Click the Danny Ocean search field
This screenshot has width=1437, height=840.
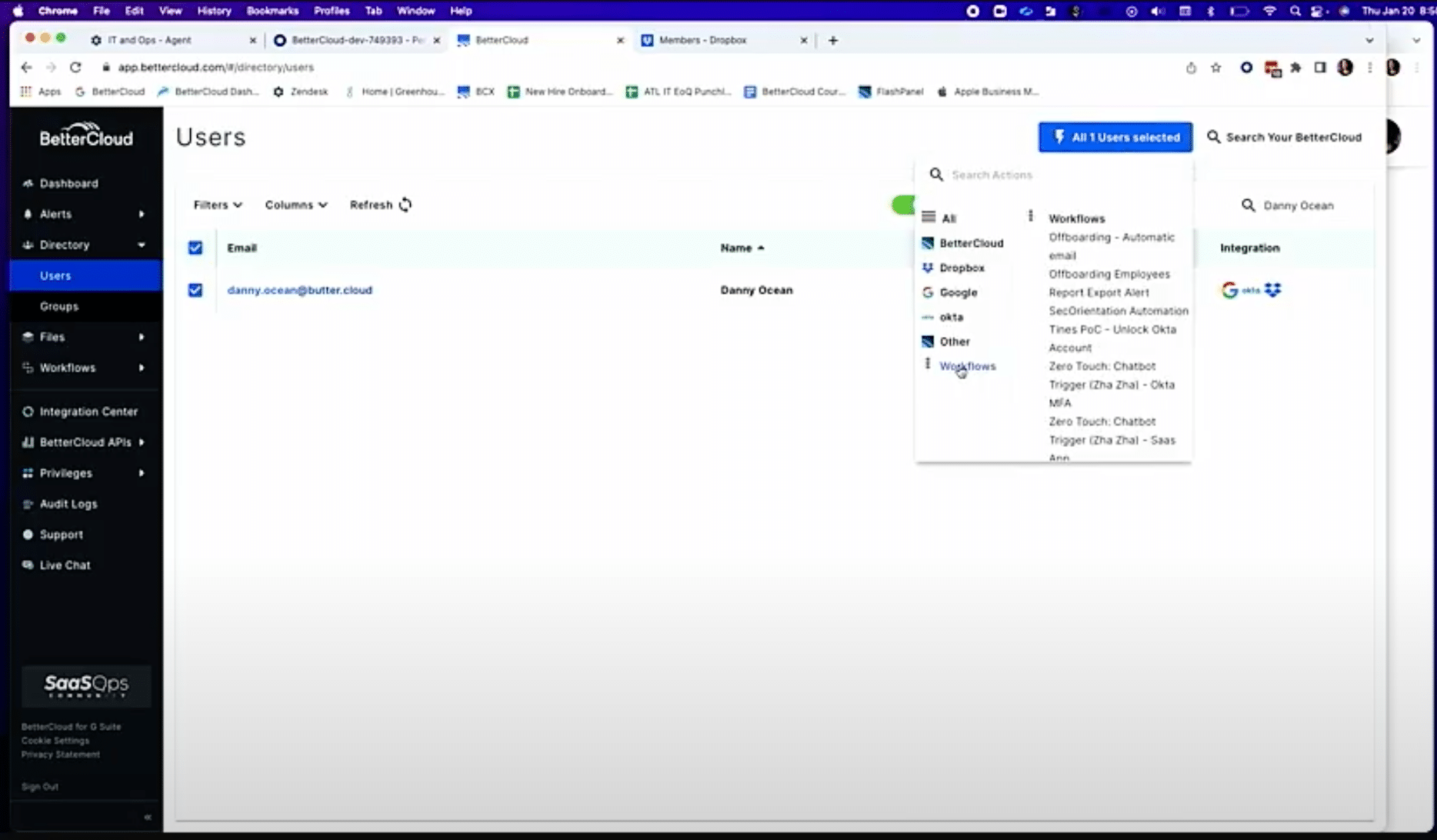coord(1299,205)
